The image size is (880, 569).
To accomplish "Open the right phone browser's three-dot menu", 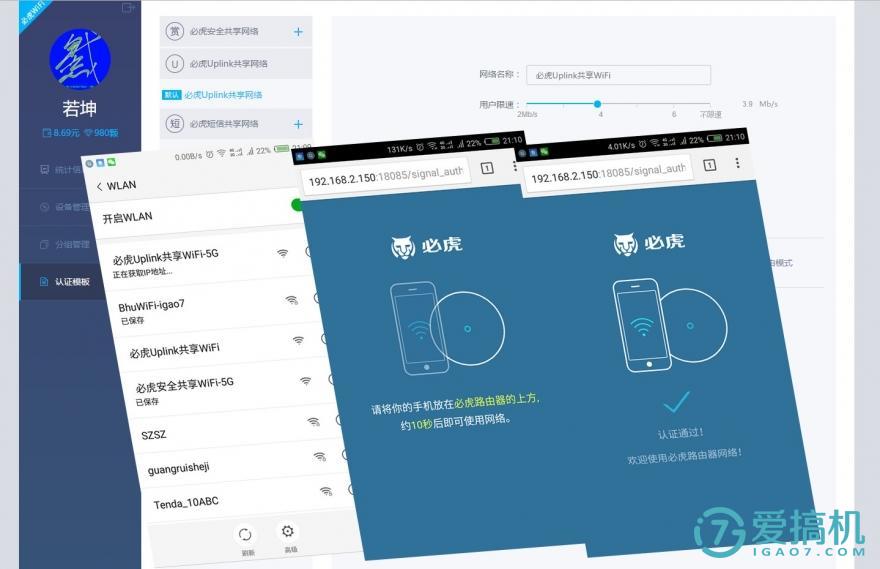I will click(x=737, y=163).
